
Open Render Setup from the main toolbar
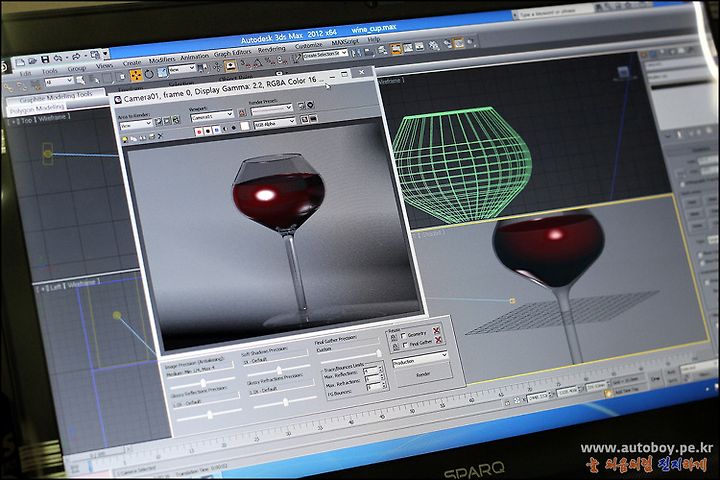(x=448, y=44)
